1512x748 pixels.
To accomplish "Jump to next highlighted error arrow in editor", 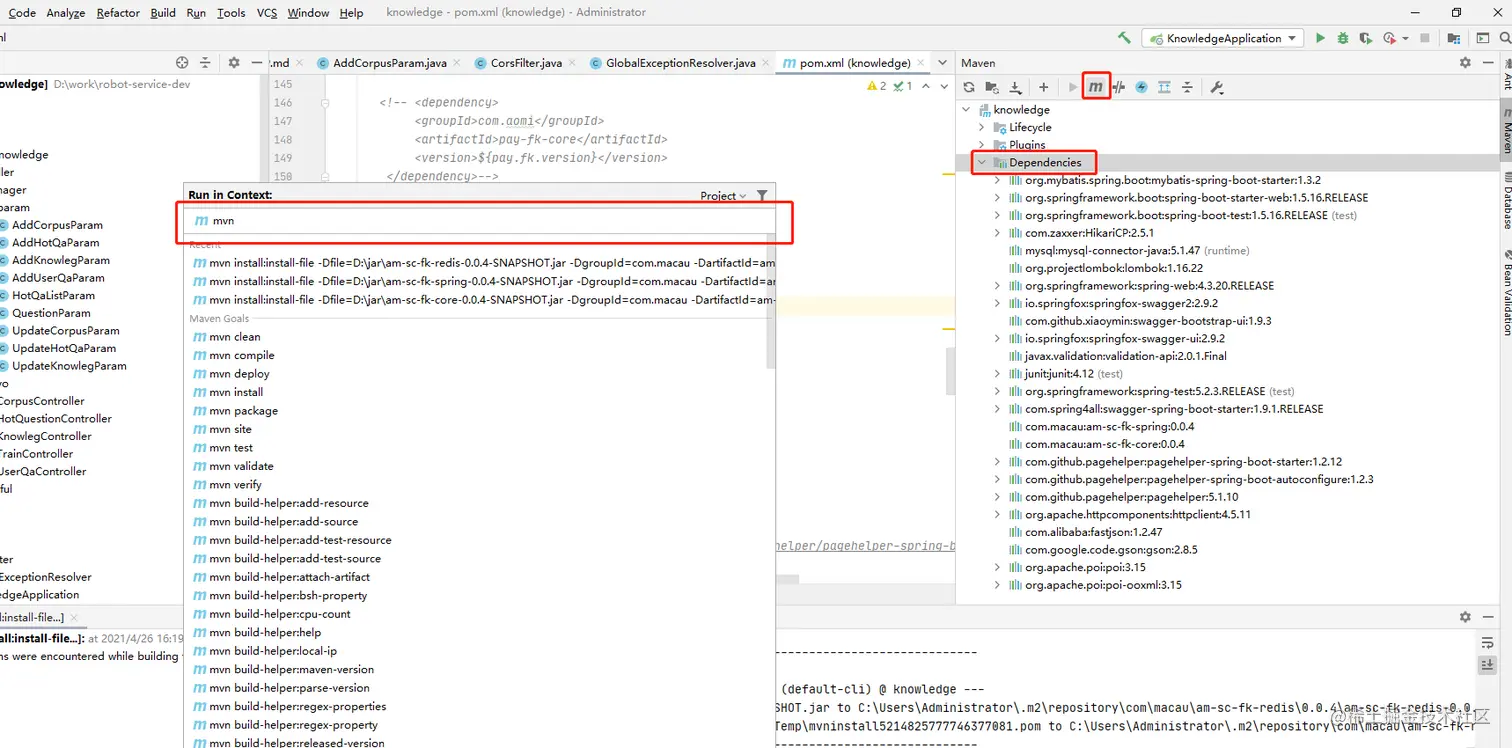I will pos(945,86).
